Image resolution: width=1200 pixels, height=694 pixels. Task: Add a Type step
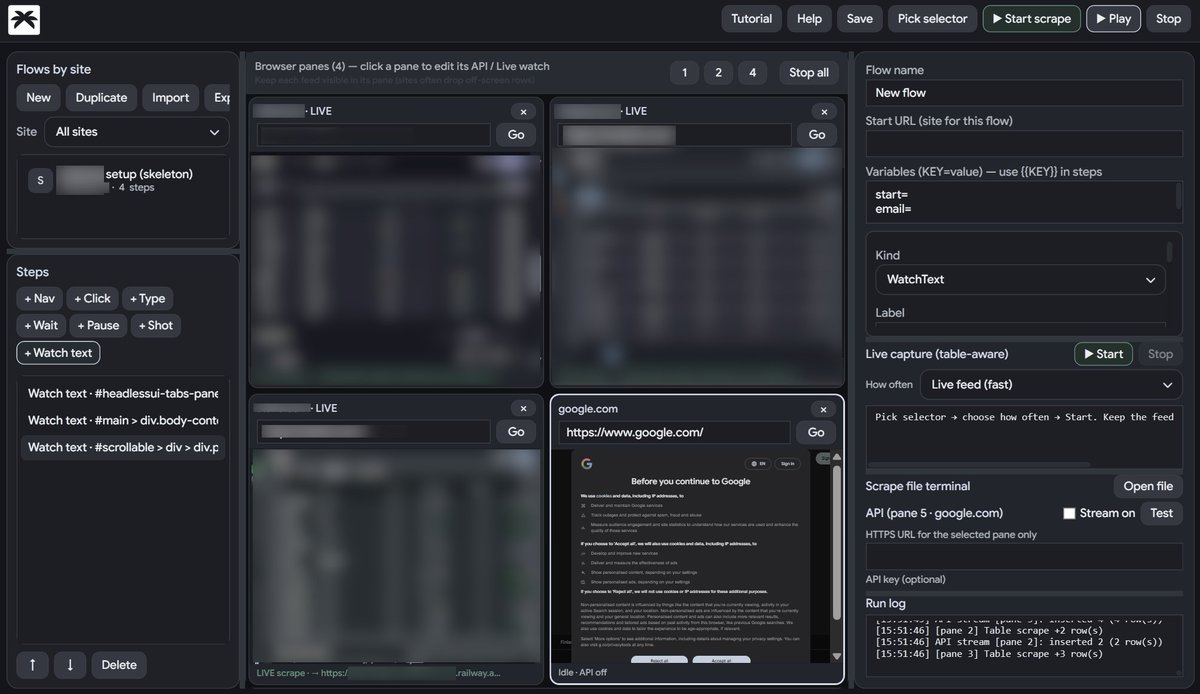147,298
